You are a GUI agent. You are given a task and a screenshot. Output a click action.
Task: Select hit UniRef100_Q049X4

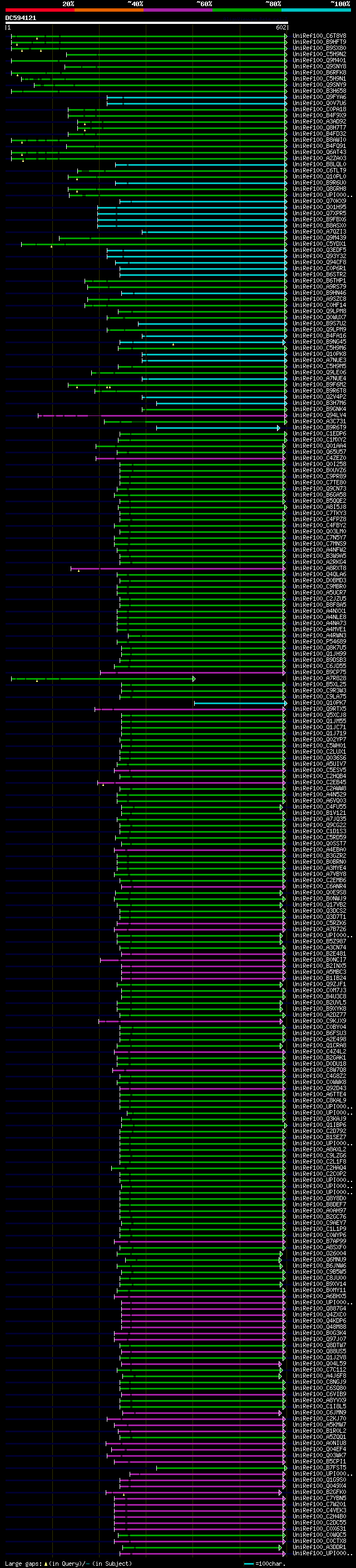(x=319, y=1486)
